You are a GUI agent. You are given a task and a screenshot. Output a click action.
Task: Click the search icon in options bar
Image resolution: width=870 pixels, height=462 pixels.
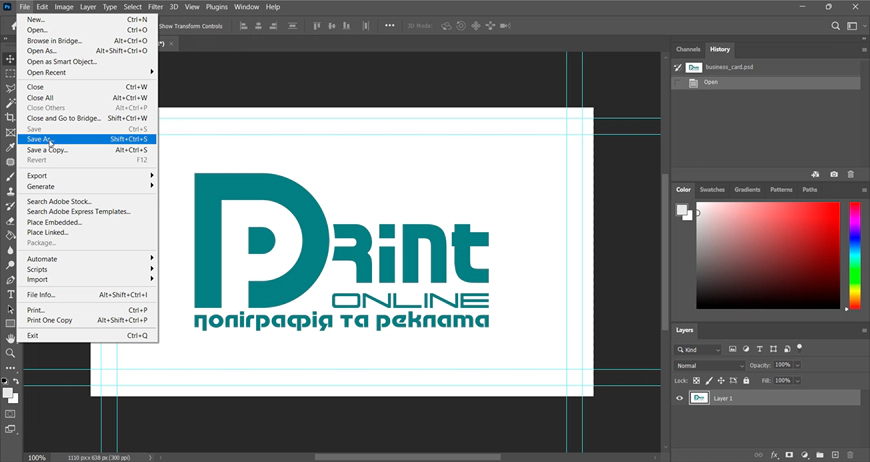[835, 26]
